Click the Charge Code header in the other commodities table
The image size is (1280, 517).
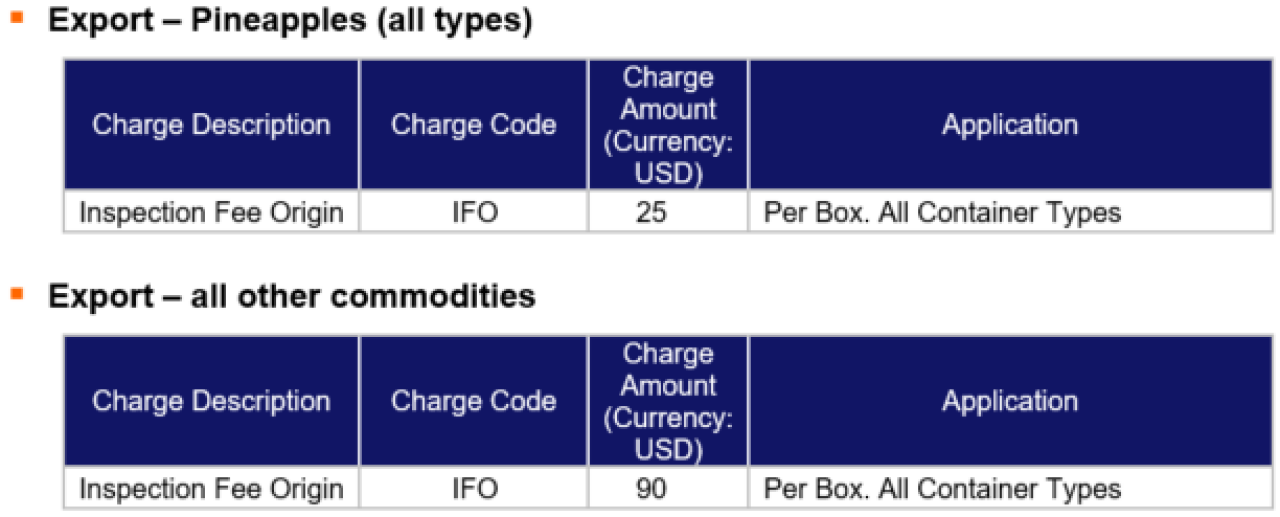point(473,401)
